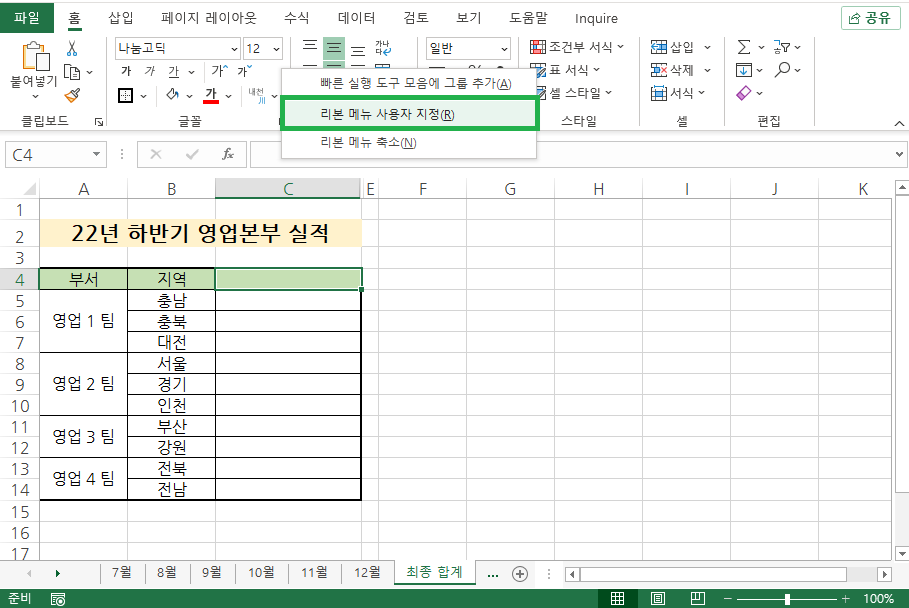909x608 pixels.
Task: Click the borders grid icon
Action: pyautogui.click(x=125, y=95)
